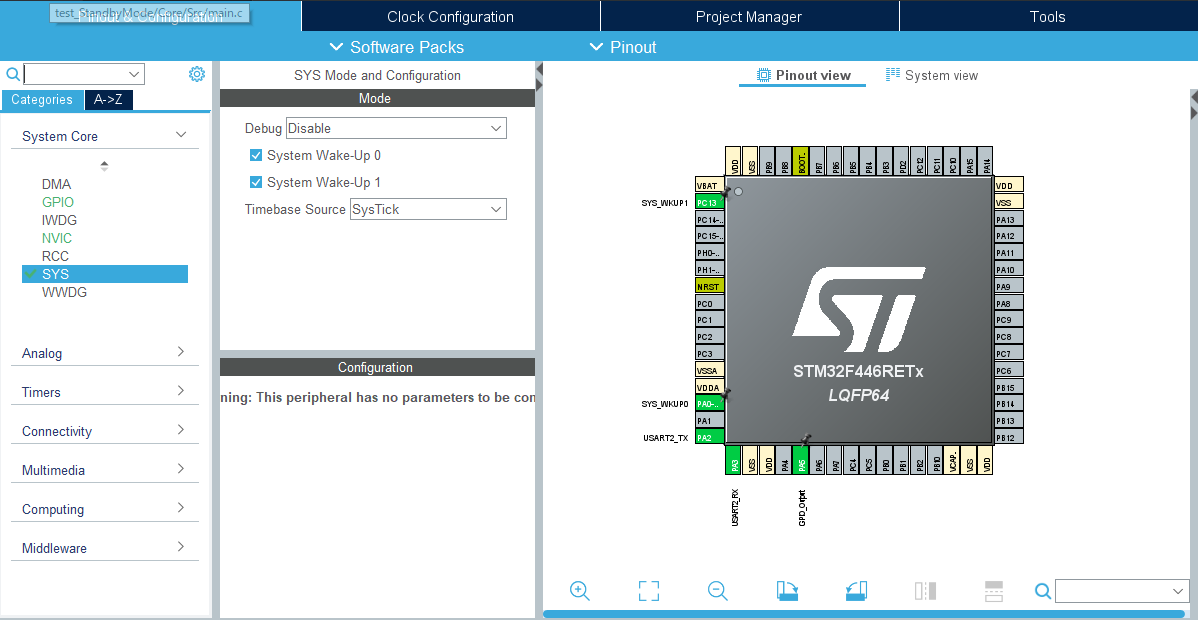Rotate the chip view clockwise
1198x620 pixels.
click(787, 591)
